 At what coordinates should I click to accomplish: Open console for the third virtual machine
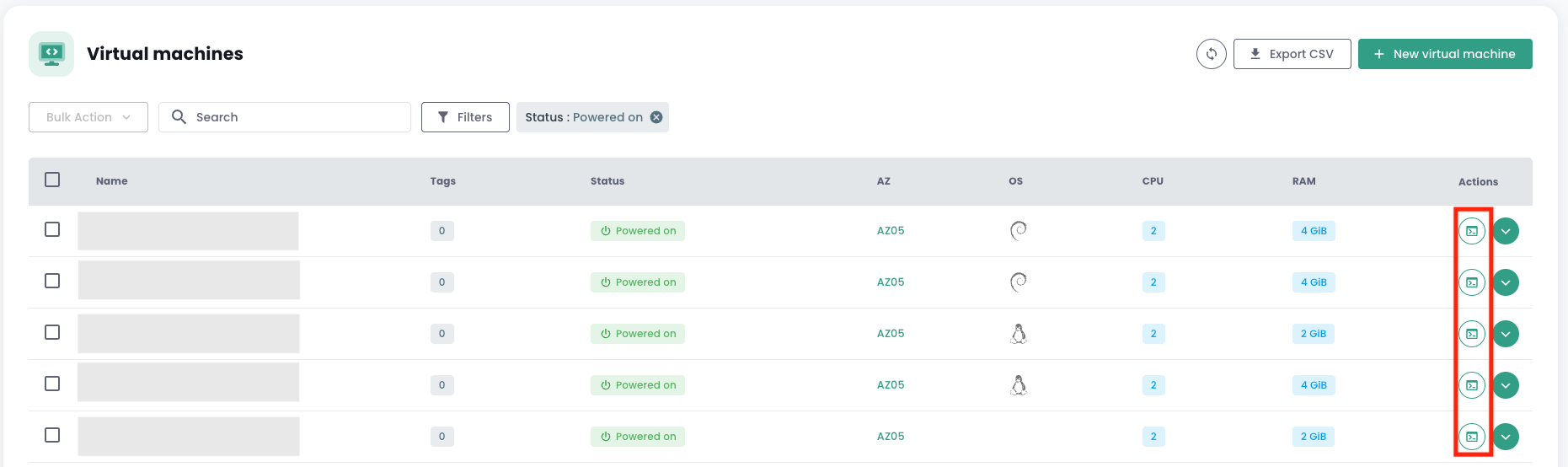(x=1471, y=334)
